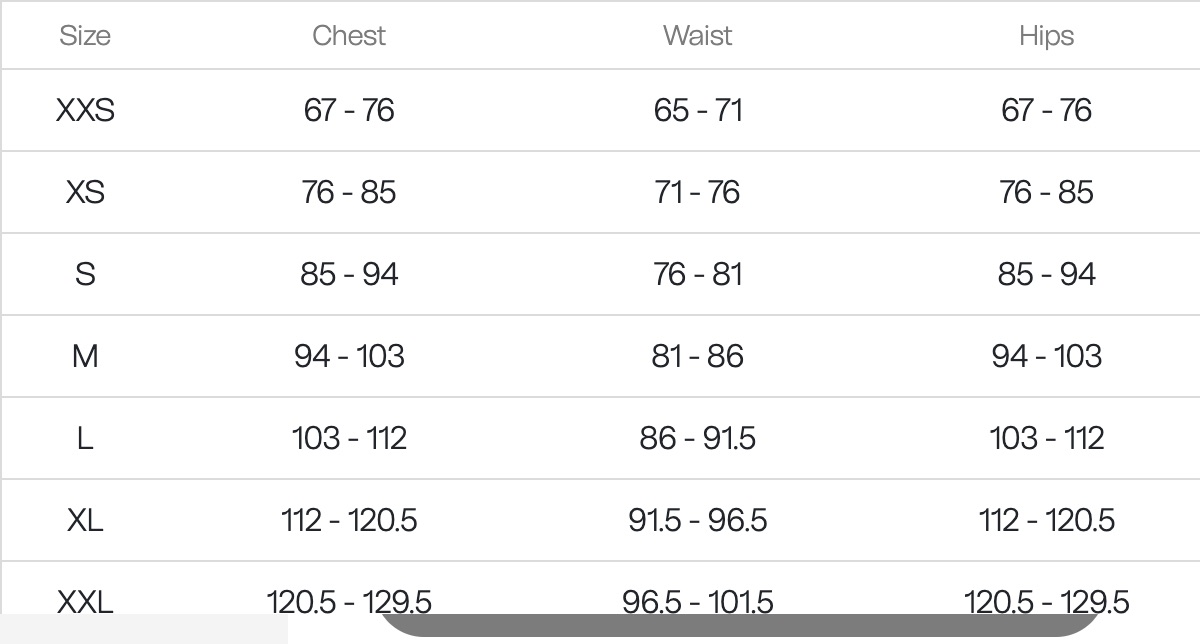This screenshot has height=644, width=1200.
Task: Select the XS size row label
Action: pyautogui.click(x=85, y=192)
